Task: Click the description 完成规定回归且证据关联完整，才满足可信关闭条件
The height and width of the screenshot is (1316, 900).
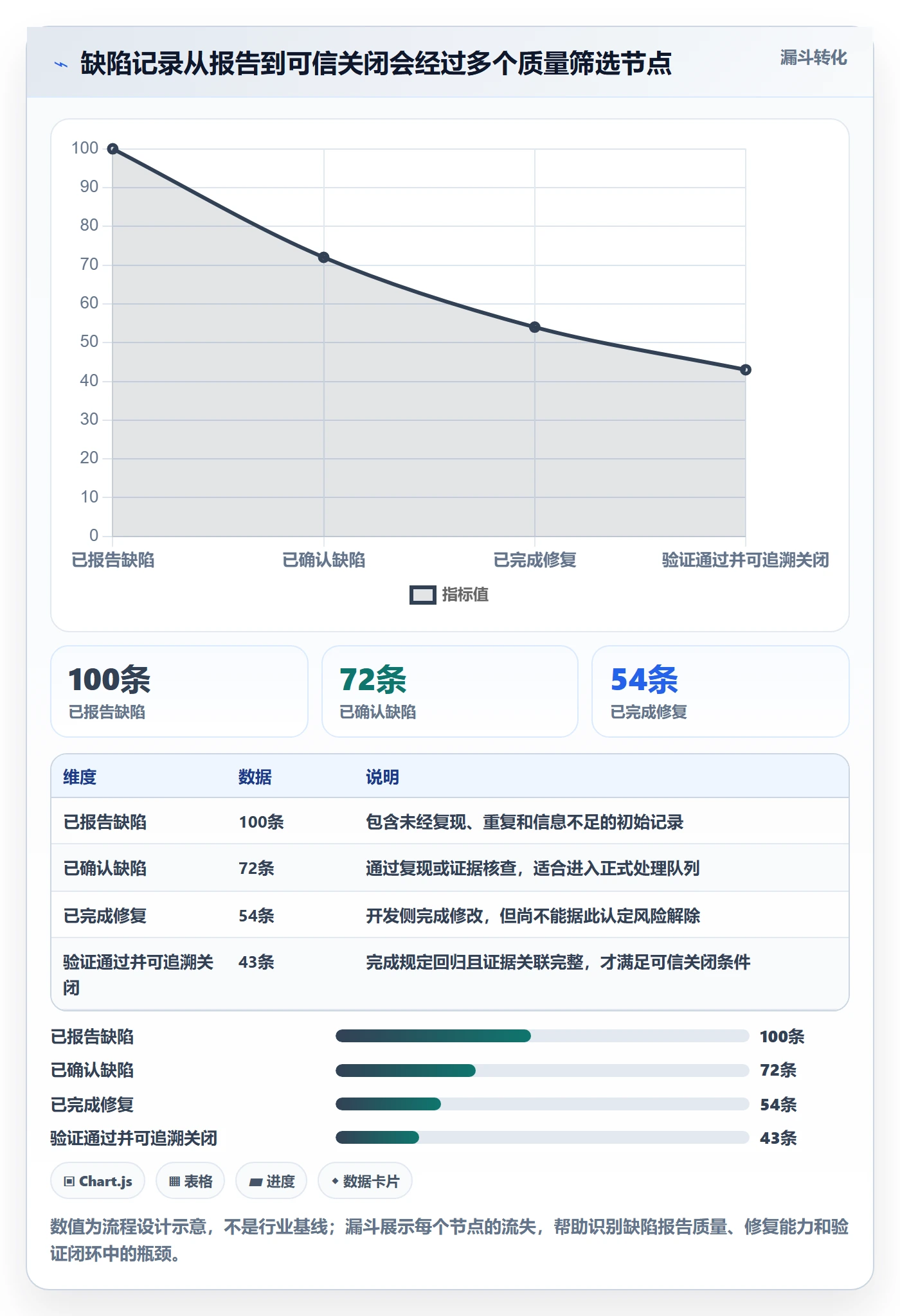Action: (558, 962)
